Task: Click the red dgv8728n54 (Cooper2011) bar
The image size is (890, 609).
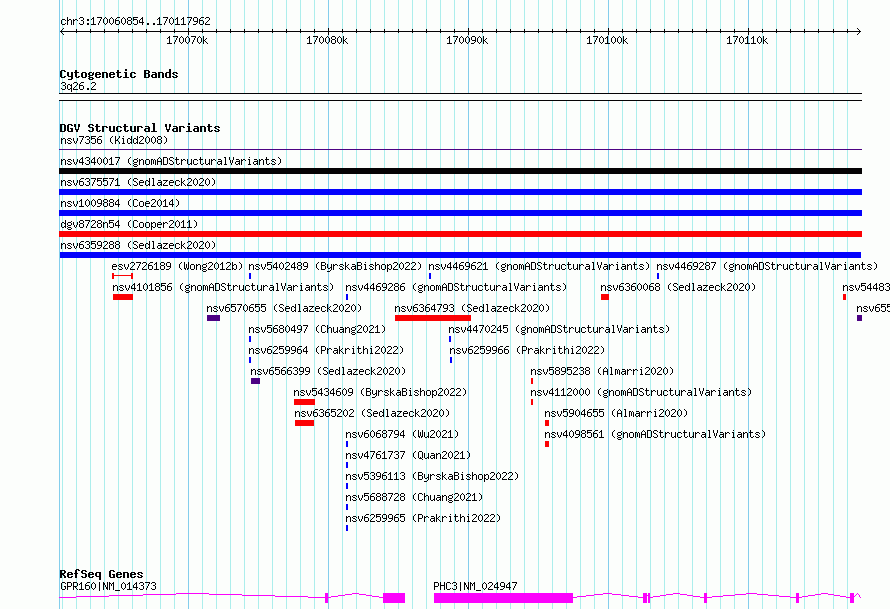Action: [x=460, y=234]
